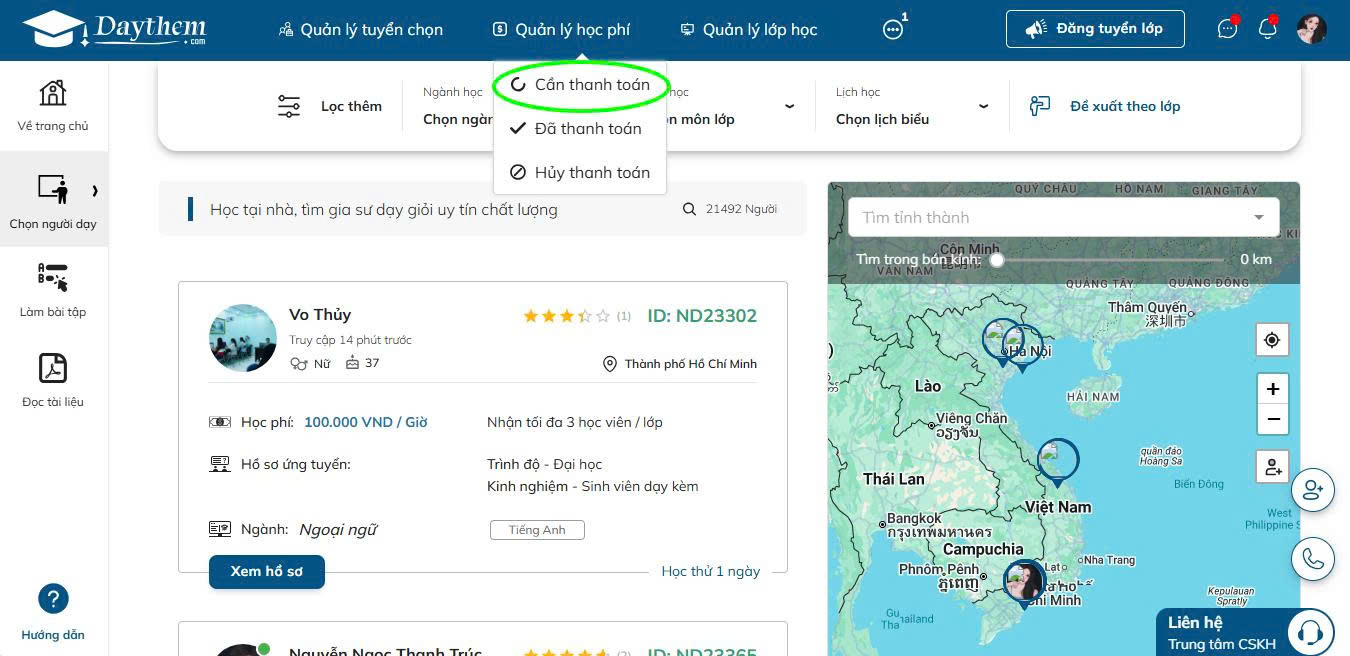The width and height of the screenshot is (1350, 656).
Task: Select Hủy thanh toán menu entry
Action: click(580, 172)
